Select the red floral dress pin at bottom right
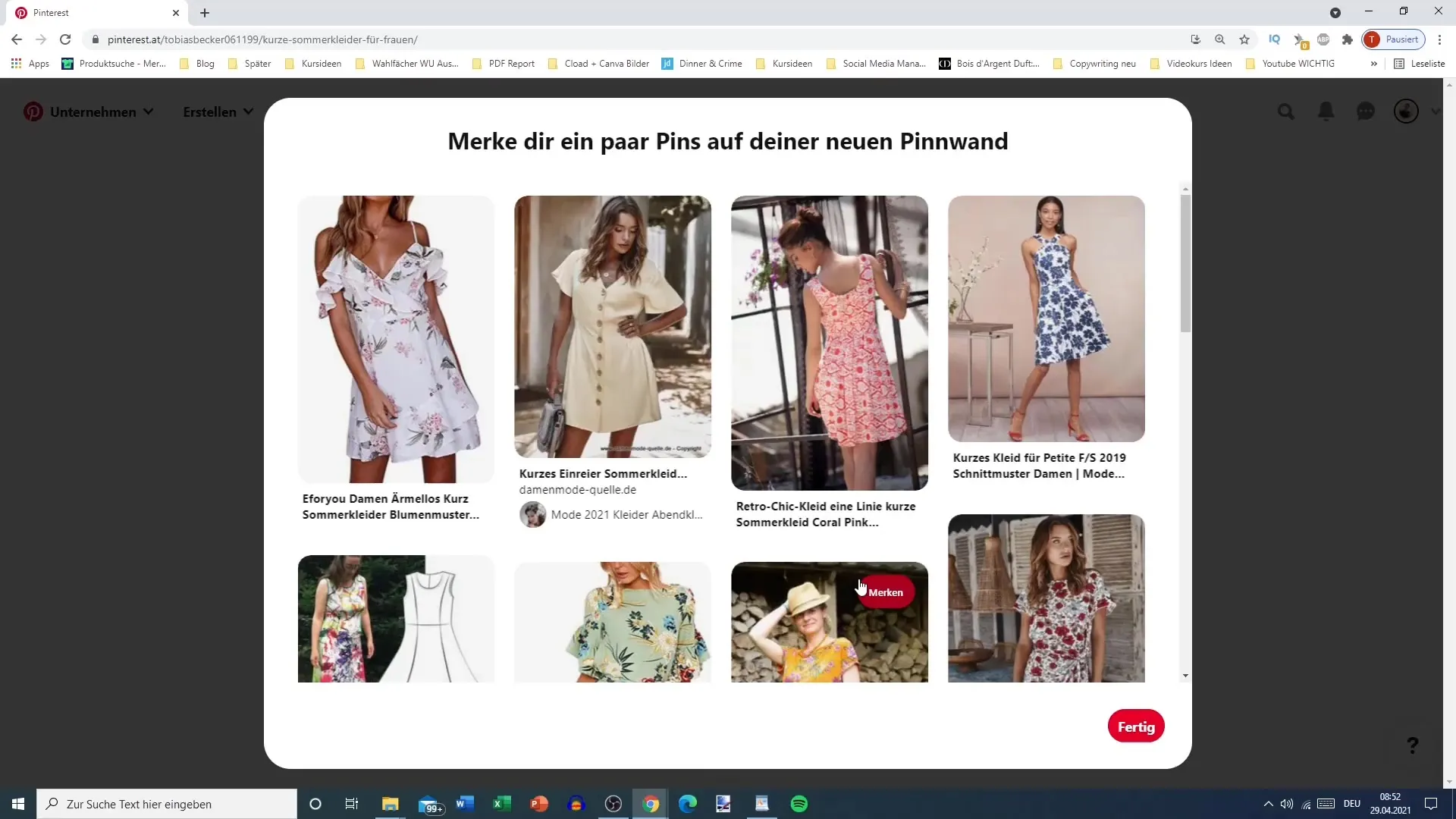The image size is (1456, 819). click(1046, 598)
